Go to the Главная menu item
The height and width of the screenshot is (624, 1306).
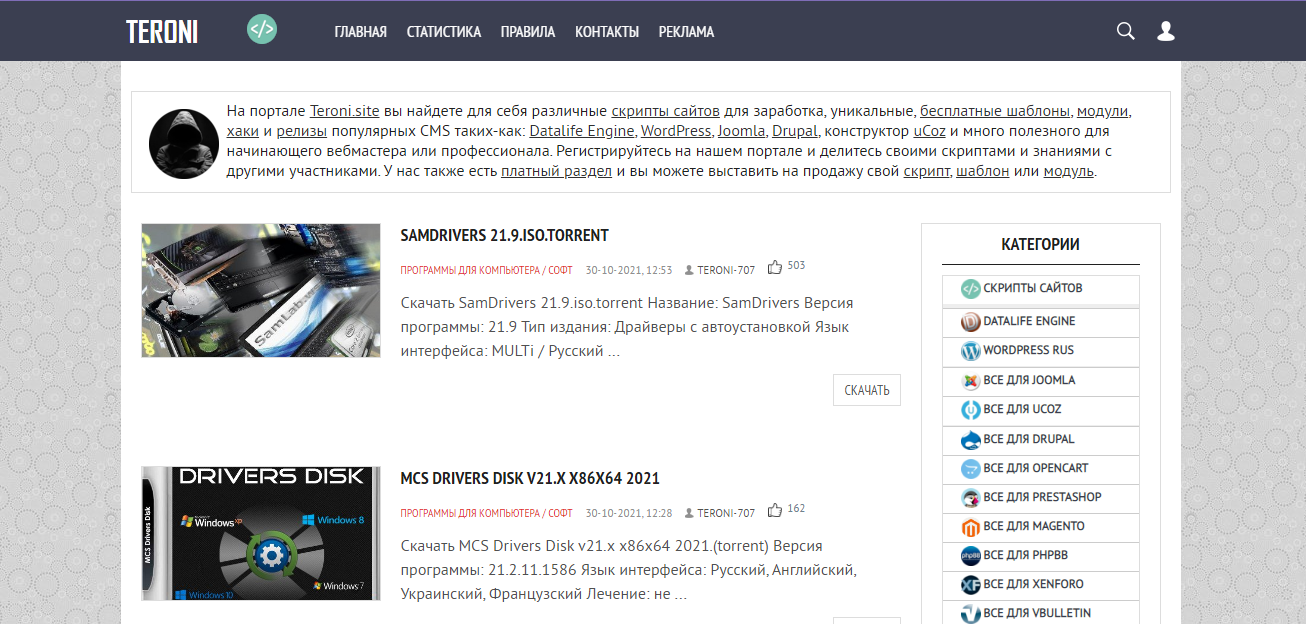tap(360, 32)
